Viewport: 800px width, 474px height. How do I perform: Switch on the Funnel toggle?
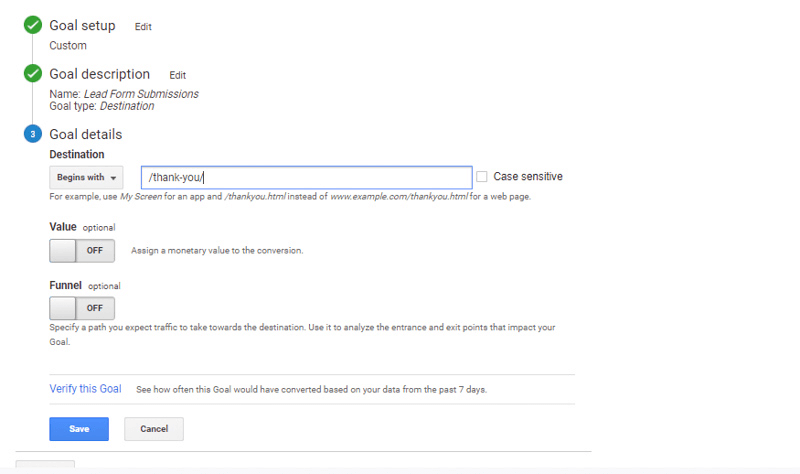tap(82, 308)
